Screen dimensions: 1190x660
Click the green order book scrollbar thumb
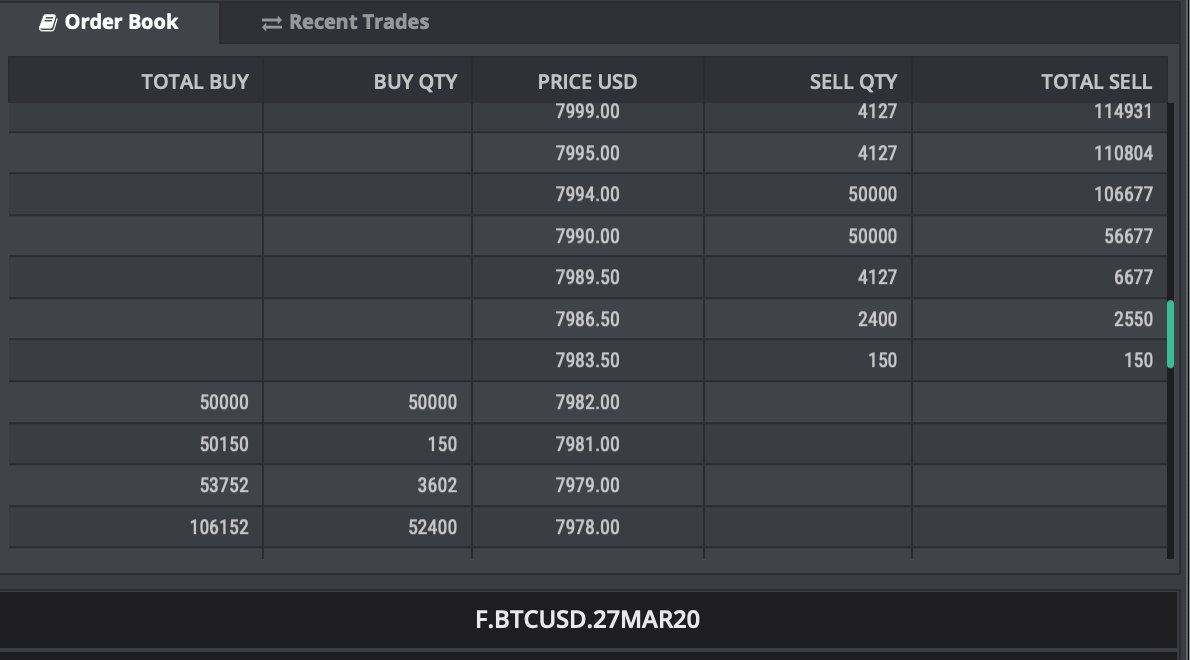point(1170,335)
